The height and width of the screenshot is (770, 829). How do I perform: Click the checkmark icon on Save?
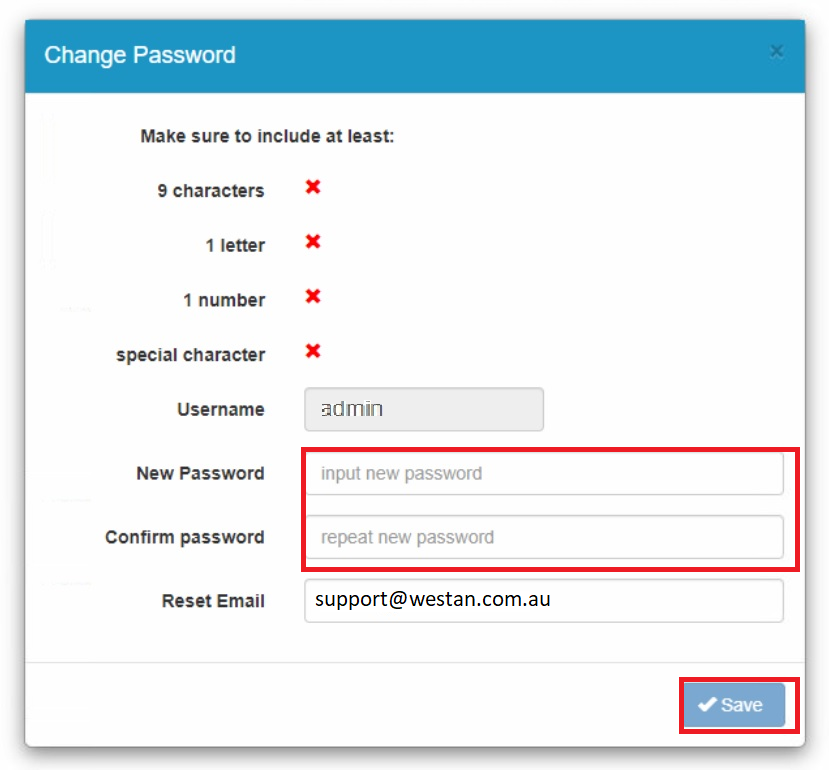click(707, 705)
